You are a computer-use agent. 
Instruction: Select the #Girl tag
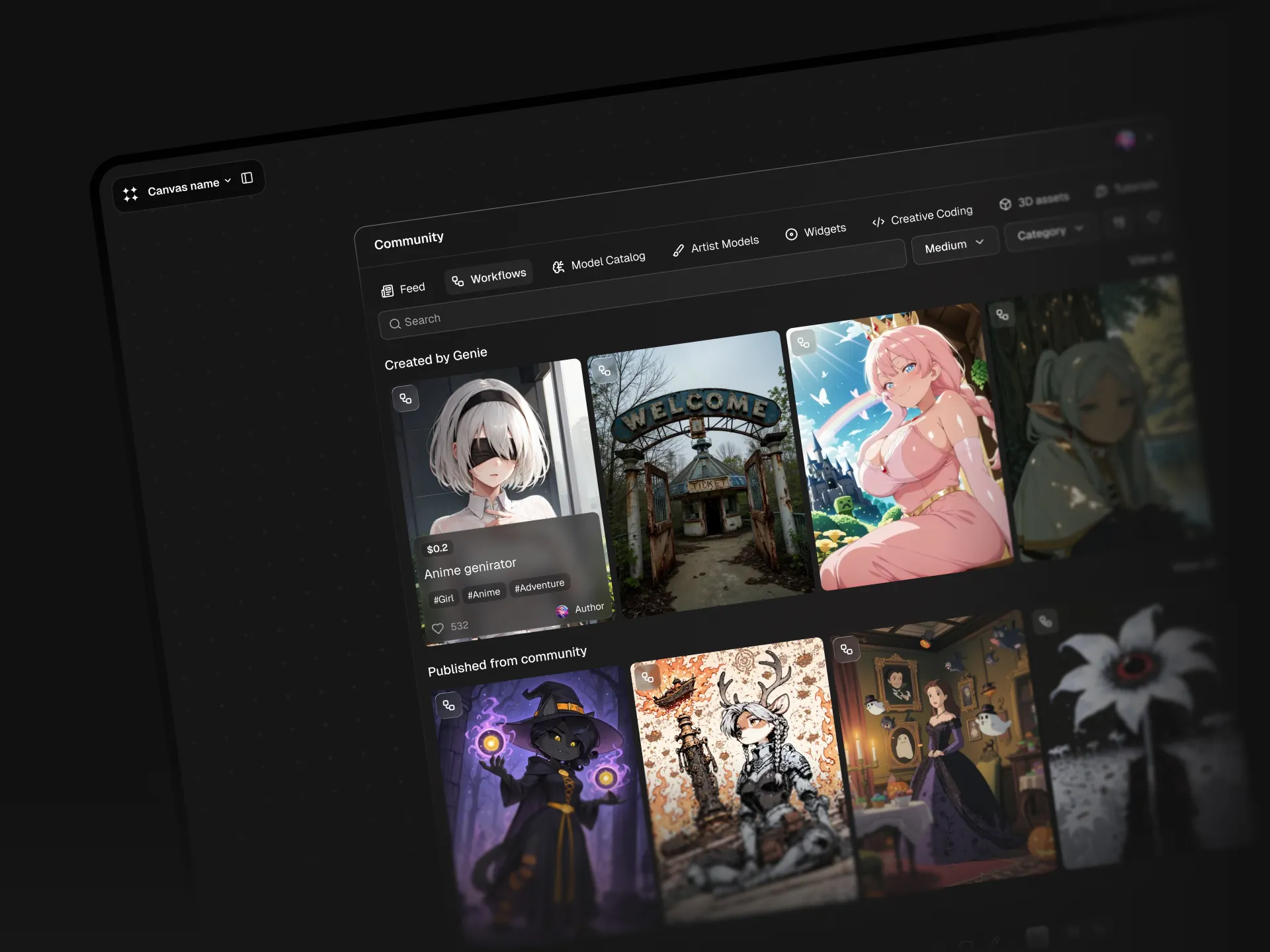click(x=443, y=599)
